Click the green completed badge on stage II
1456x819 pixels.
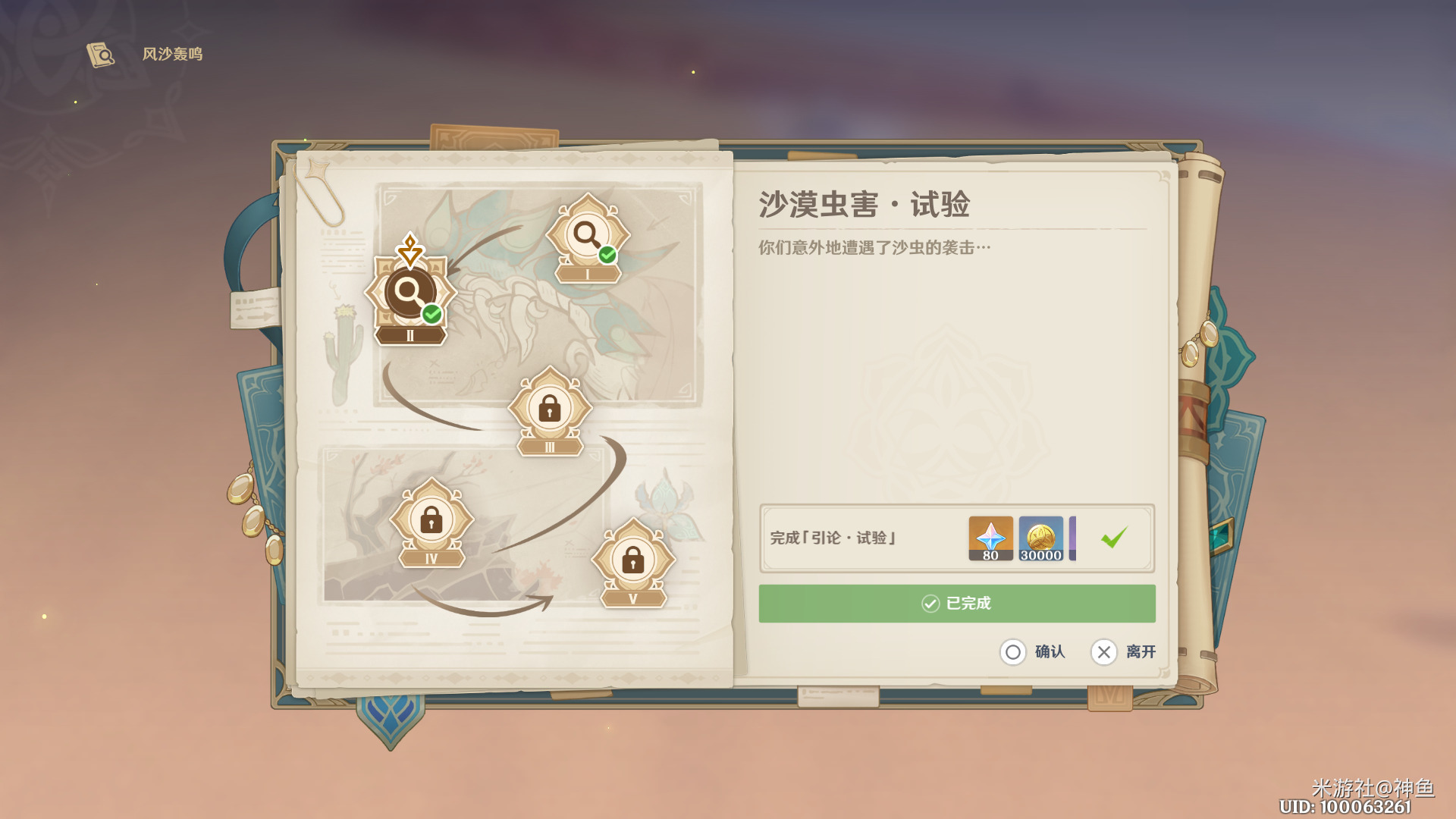tap(432, 314)
